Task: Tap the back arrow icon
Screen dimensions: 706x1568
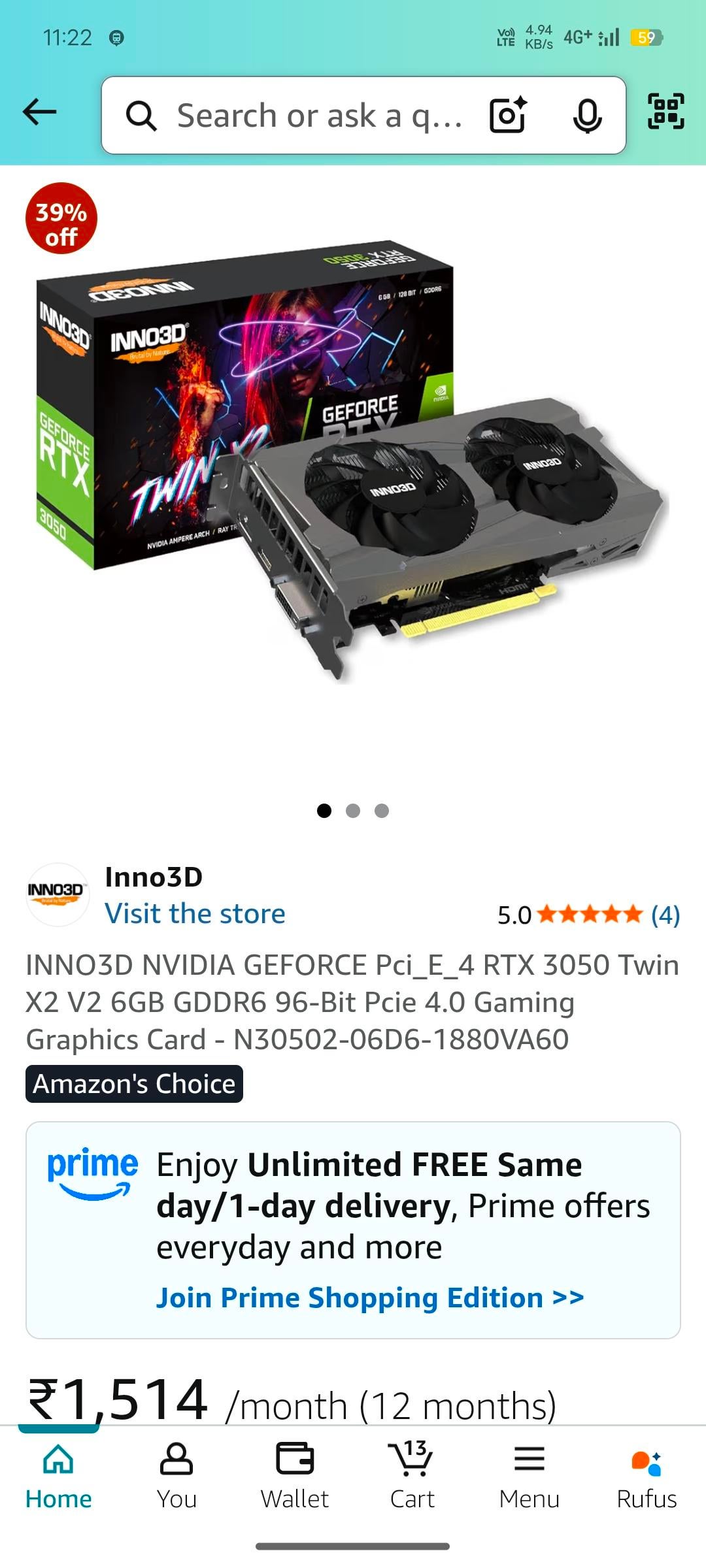Action: pos(40,112)
